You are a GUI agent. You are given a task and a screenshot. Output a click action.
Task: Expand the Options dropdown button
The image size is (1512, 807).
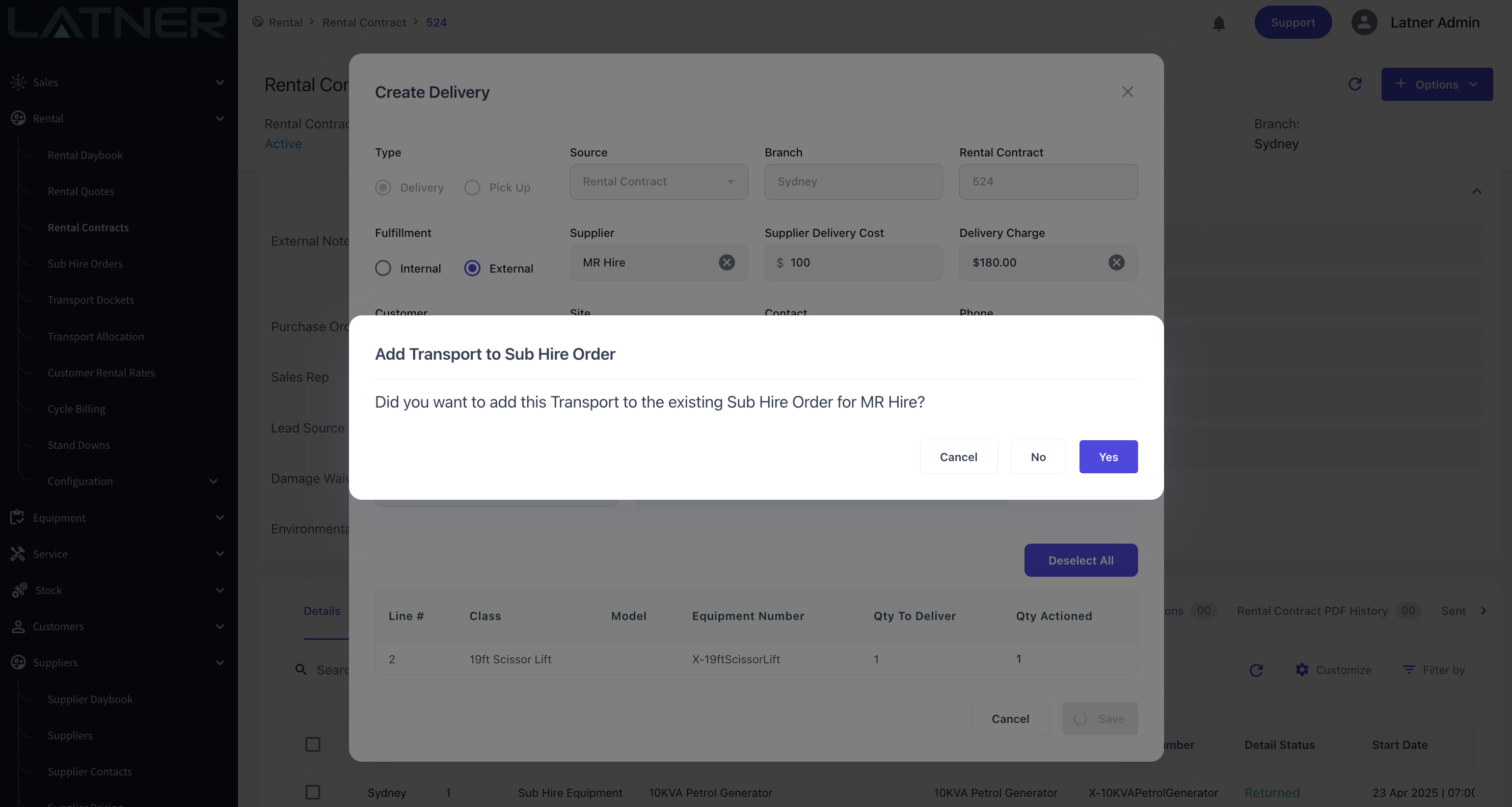[1437, 85]
